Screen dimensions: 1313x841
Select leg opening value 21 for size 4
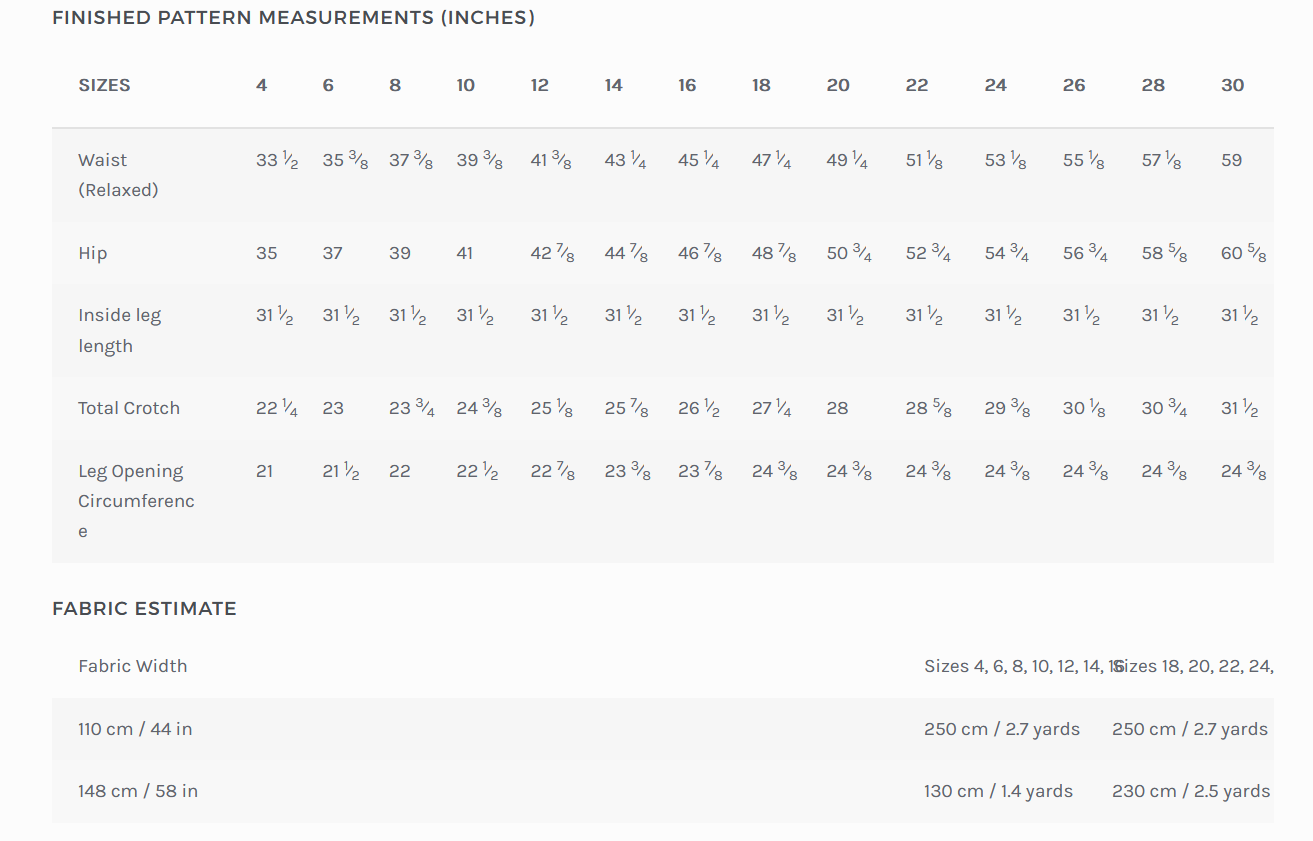(264, 471)
